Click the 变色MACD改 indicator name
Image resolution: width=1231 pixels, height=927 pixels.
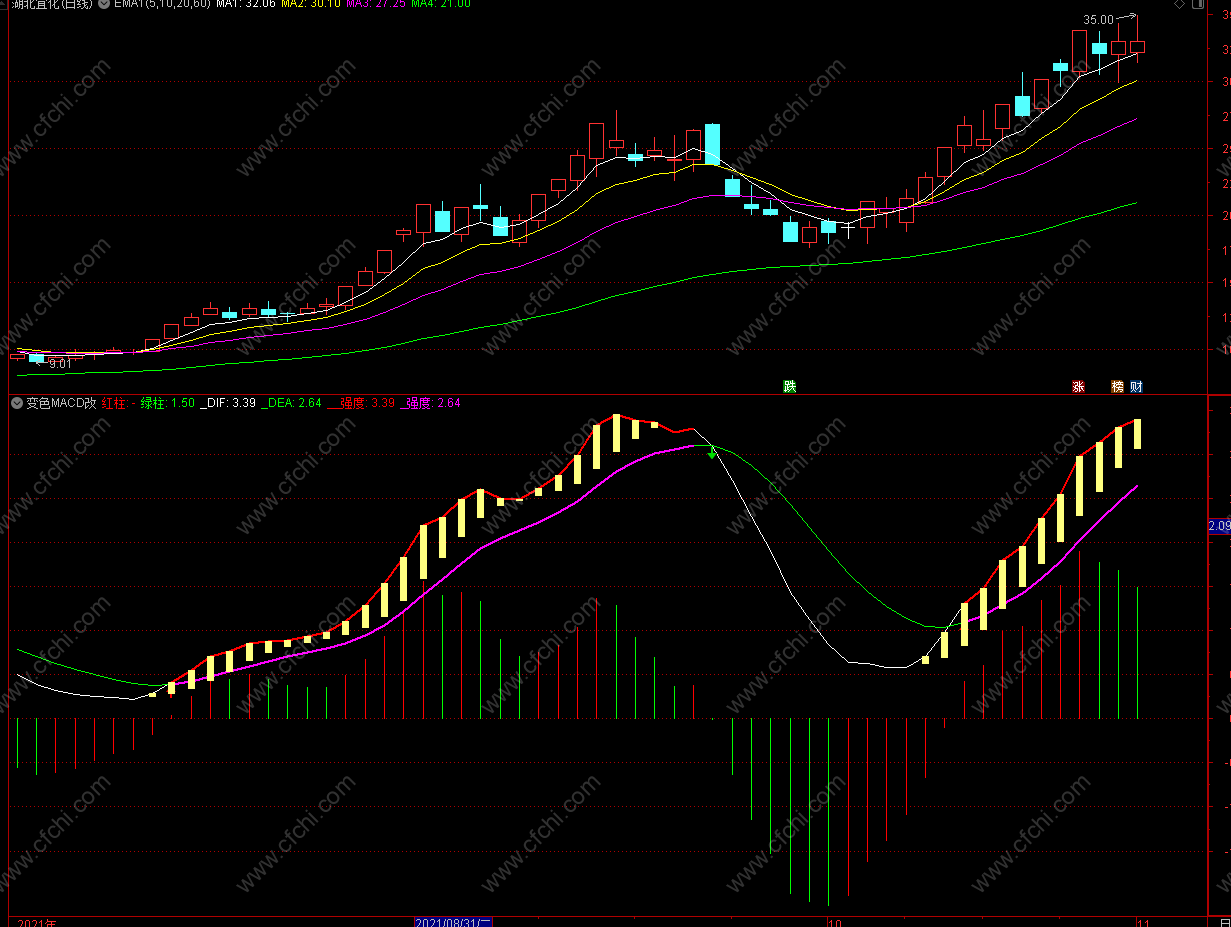point(61,403)
